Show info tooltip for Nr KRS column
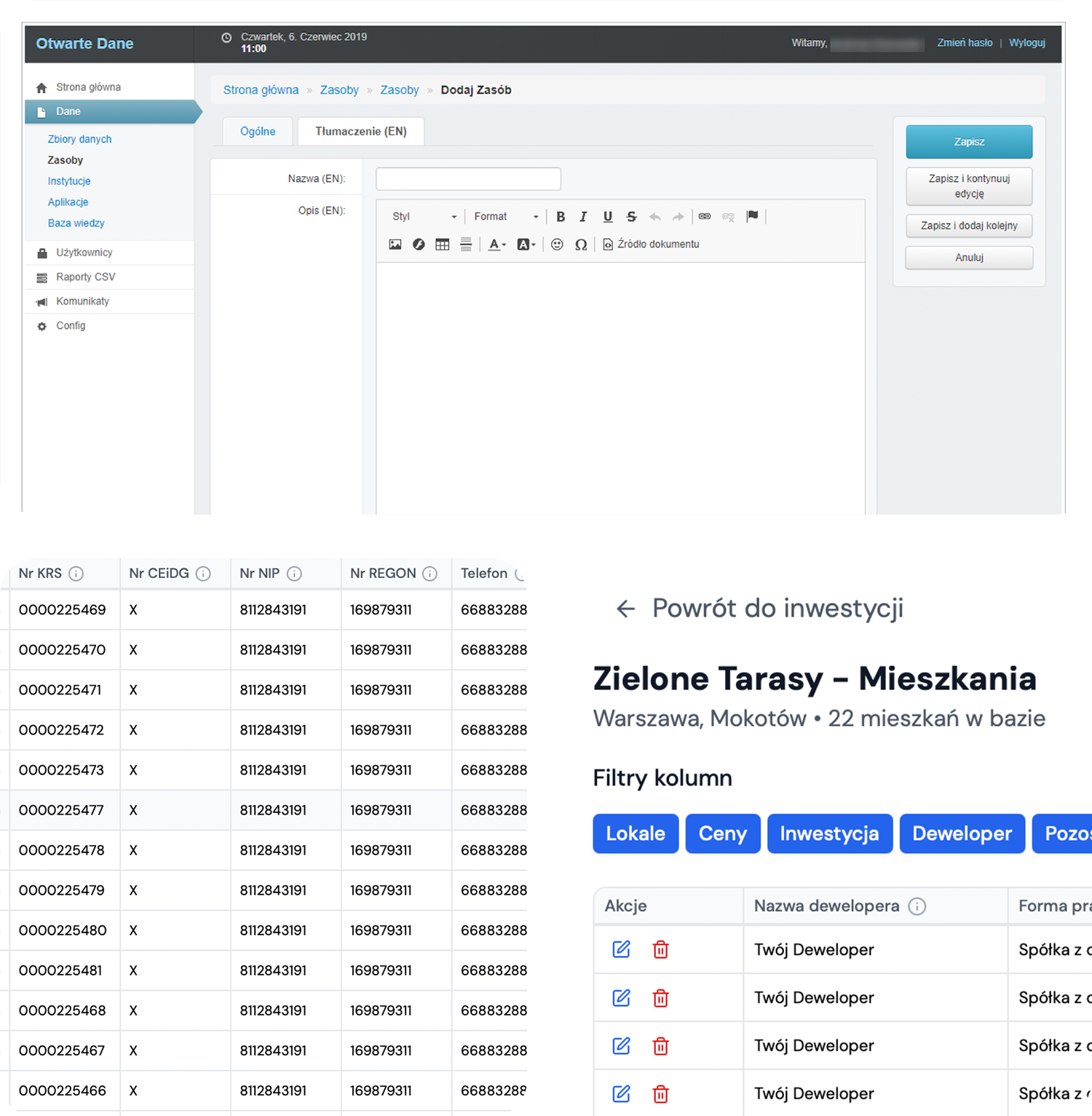1092x1116 pixels. pyautogui.click(x=76, y=574)
